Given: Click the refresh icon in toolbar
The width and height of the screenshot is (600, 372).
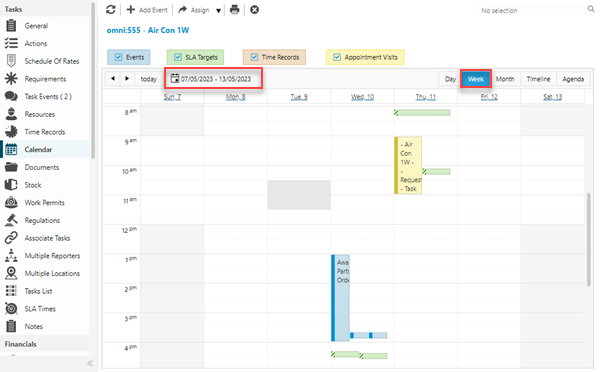Looking at the screenshot, I should [x=111, y=10].
